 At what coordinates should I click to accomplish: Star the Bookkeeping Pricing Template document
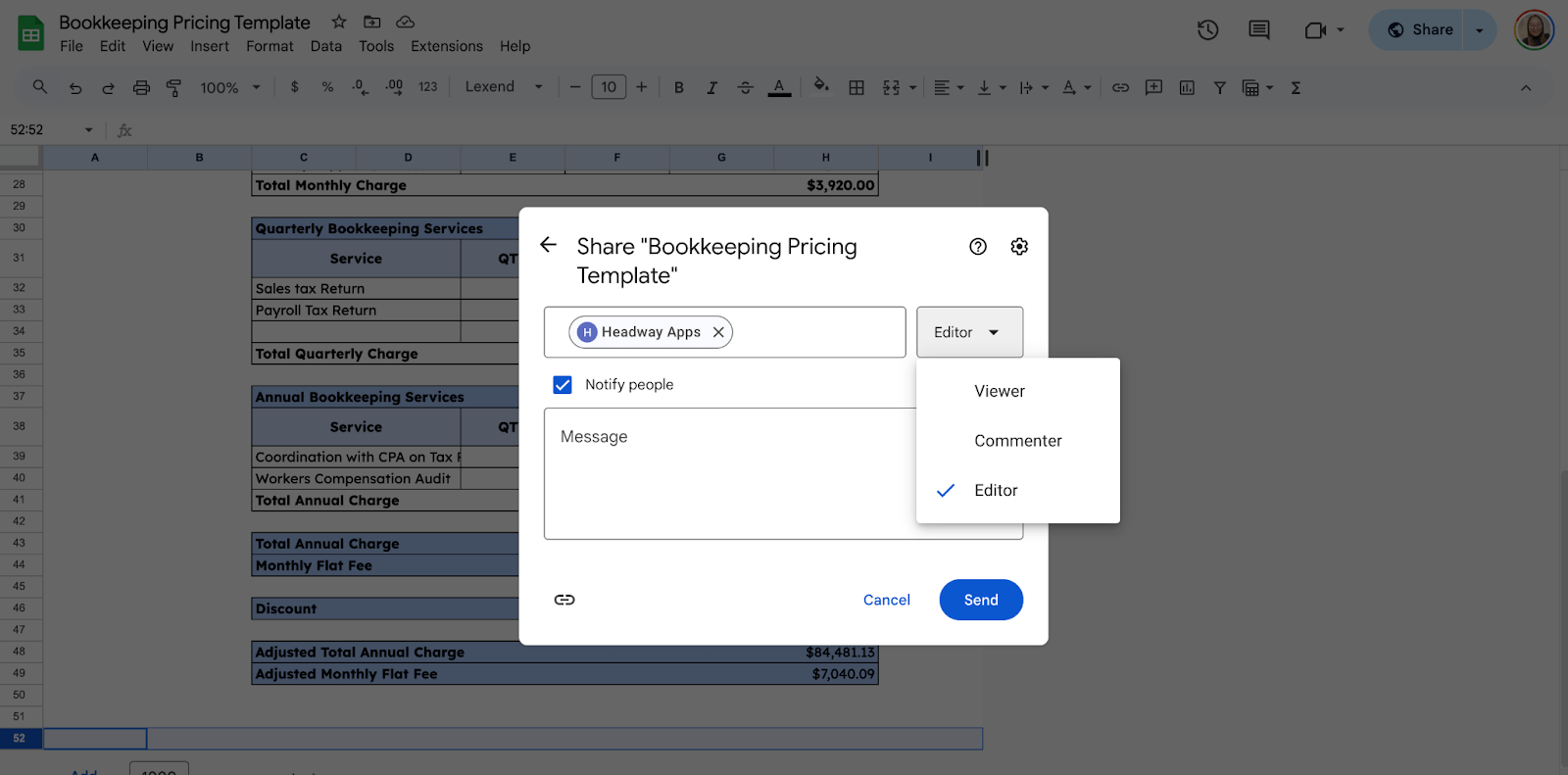pyautogui.click(x=339, y=22)
